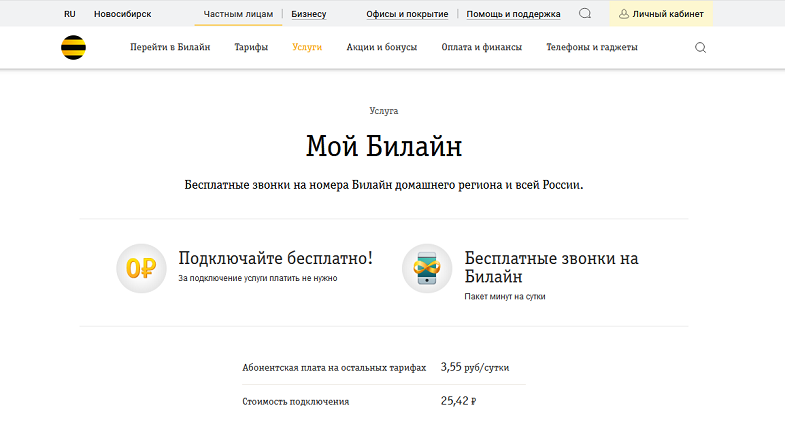This screenshot has width=785, height=429.
Task: Switch language via RU selector
Action: coord(70,14)
